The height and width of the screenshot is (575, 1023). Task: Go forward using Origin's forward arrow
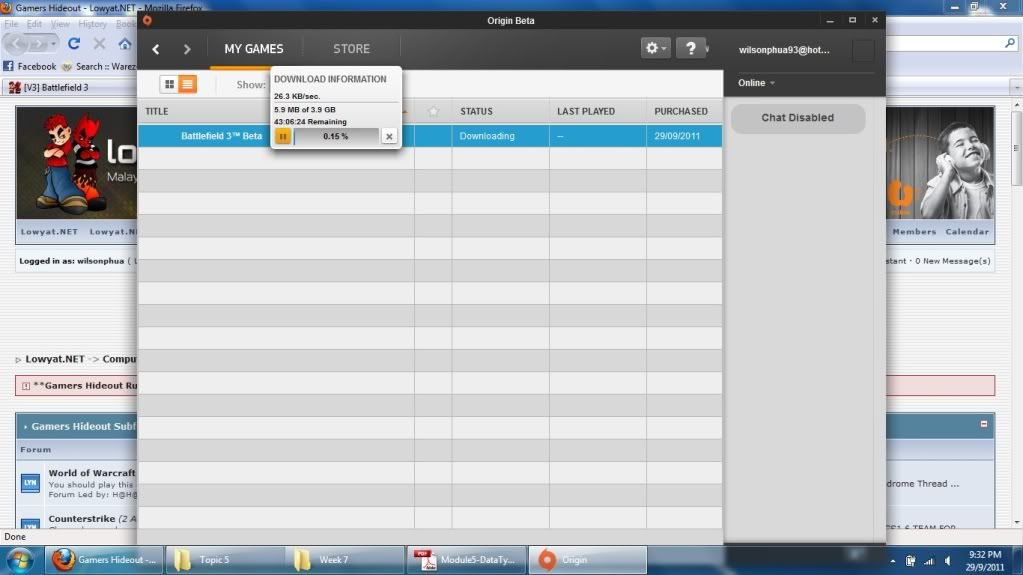click(187, 49)
